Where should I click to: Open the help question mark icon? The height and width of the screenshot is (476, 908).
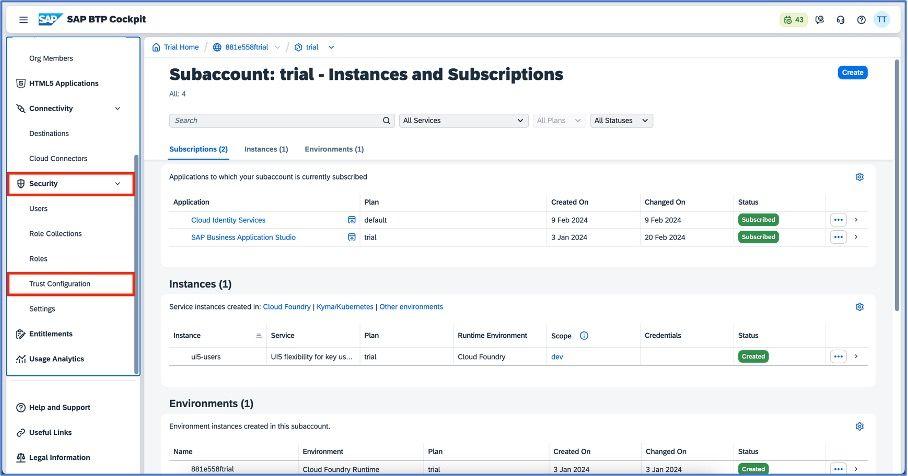[x=861, y=20]
